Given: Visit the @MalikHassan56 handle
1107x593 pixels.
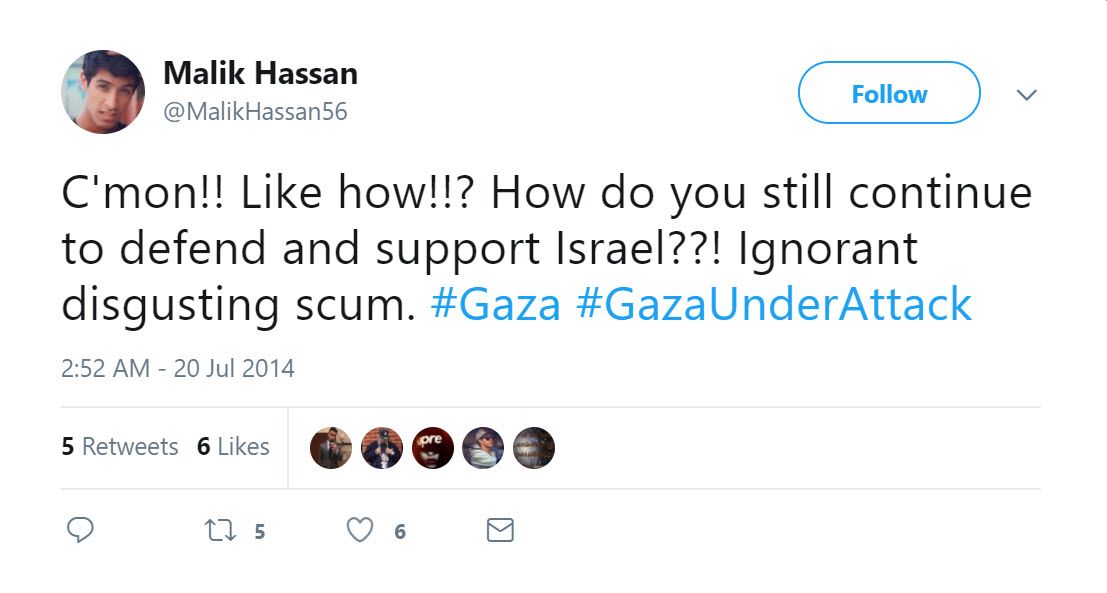Looking at the screenshot, I should (255, 112).
